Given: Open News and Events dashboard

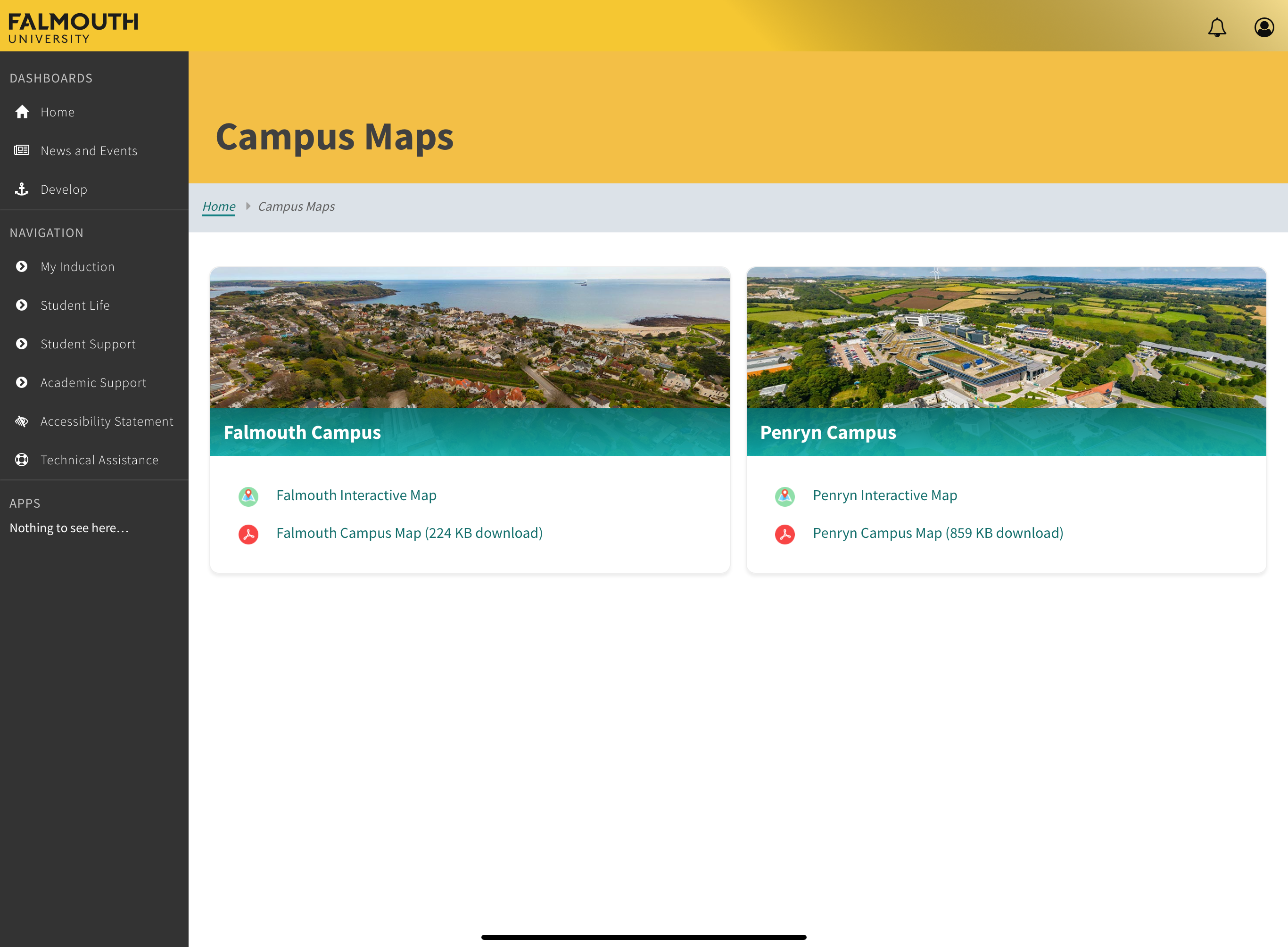Looking at the screenshot, I should pos(94,150).
